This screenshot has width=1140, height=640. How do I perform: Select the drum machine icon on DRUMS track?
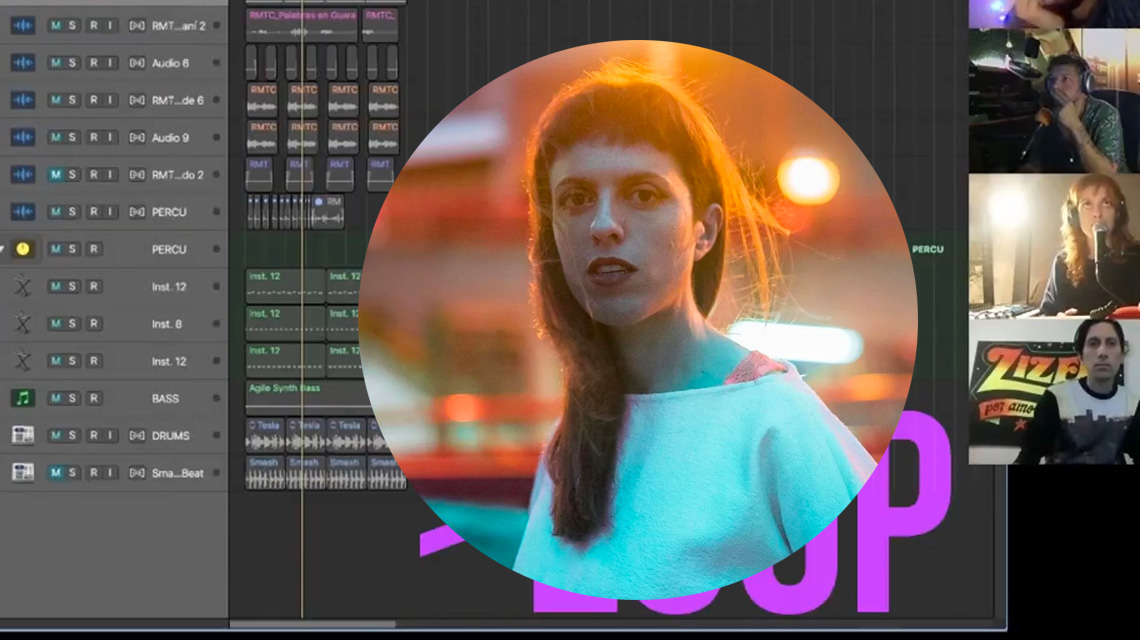pos(23,435)
